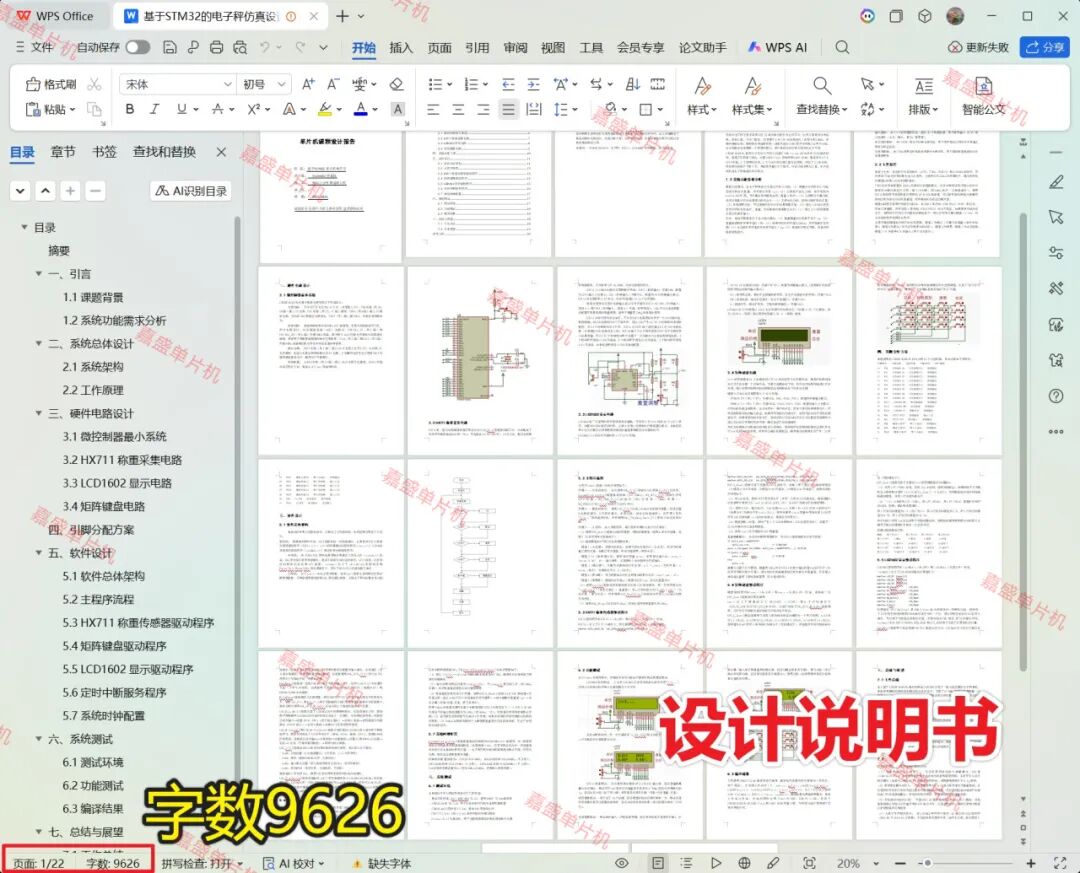Open the 拼写检查 status bar option

pyautogui.click(x=202, y=863)
